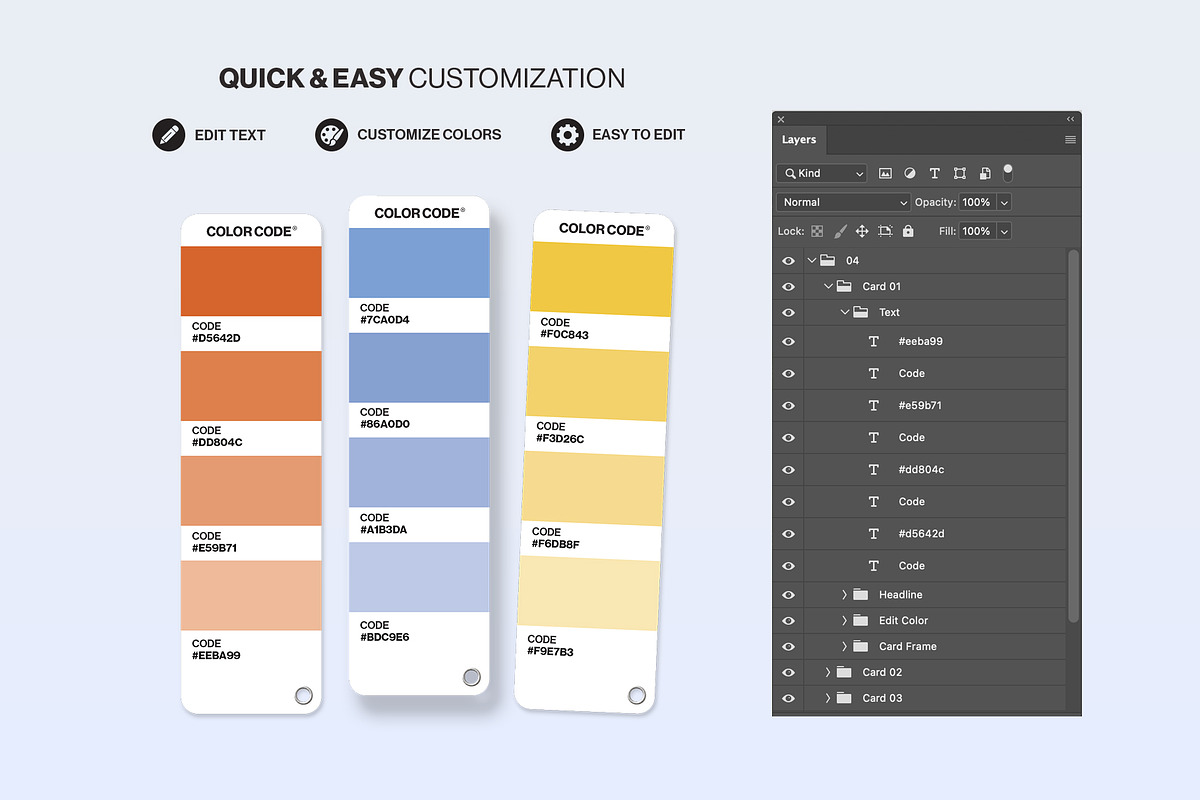The height and width of the screenshot is (800, 1200).
Task: Select the #e59b71 layer name
Action: (920, 405)
